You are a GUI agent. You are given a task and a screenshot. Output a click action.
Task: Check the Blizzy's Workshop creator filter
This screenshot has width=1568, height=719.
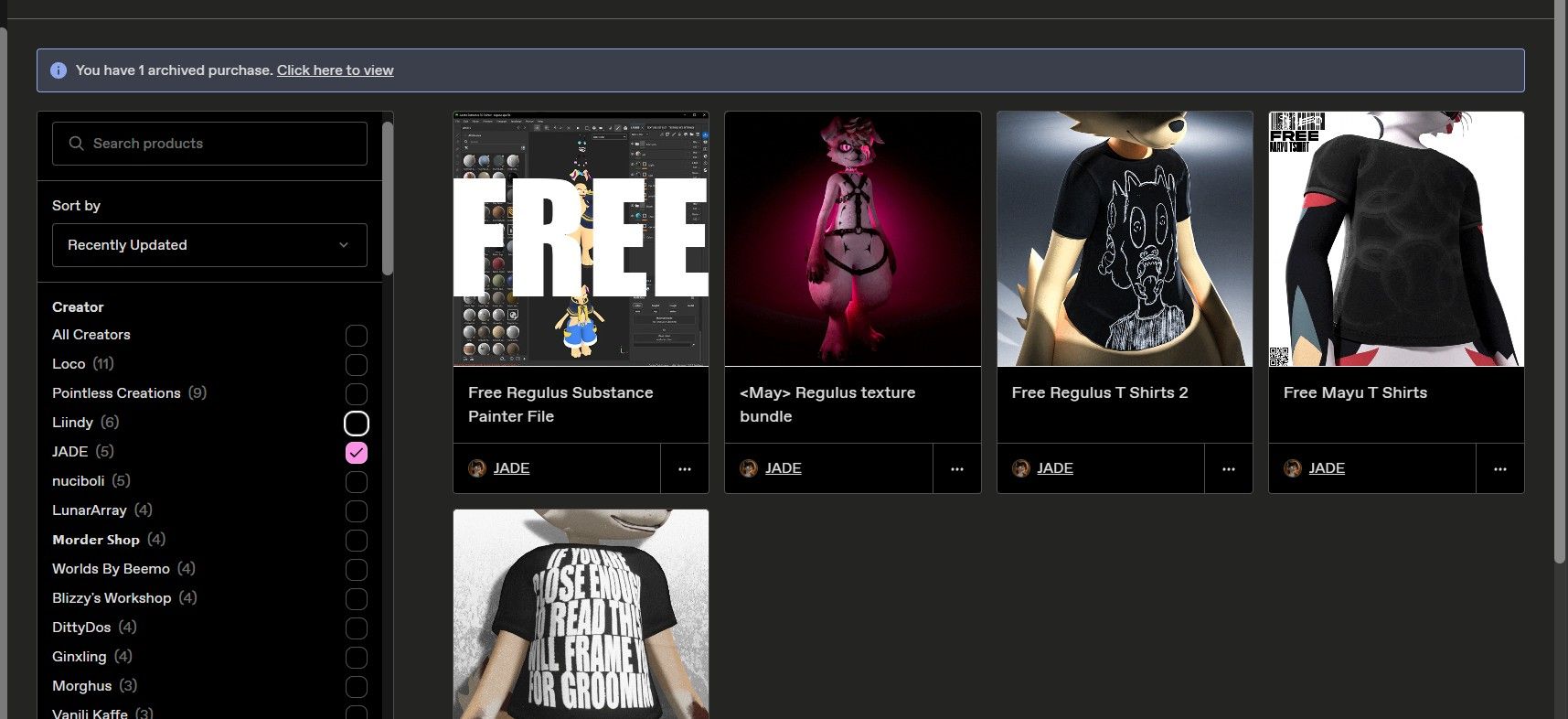[357, 599]
